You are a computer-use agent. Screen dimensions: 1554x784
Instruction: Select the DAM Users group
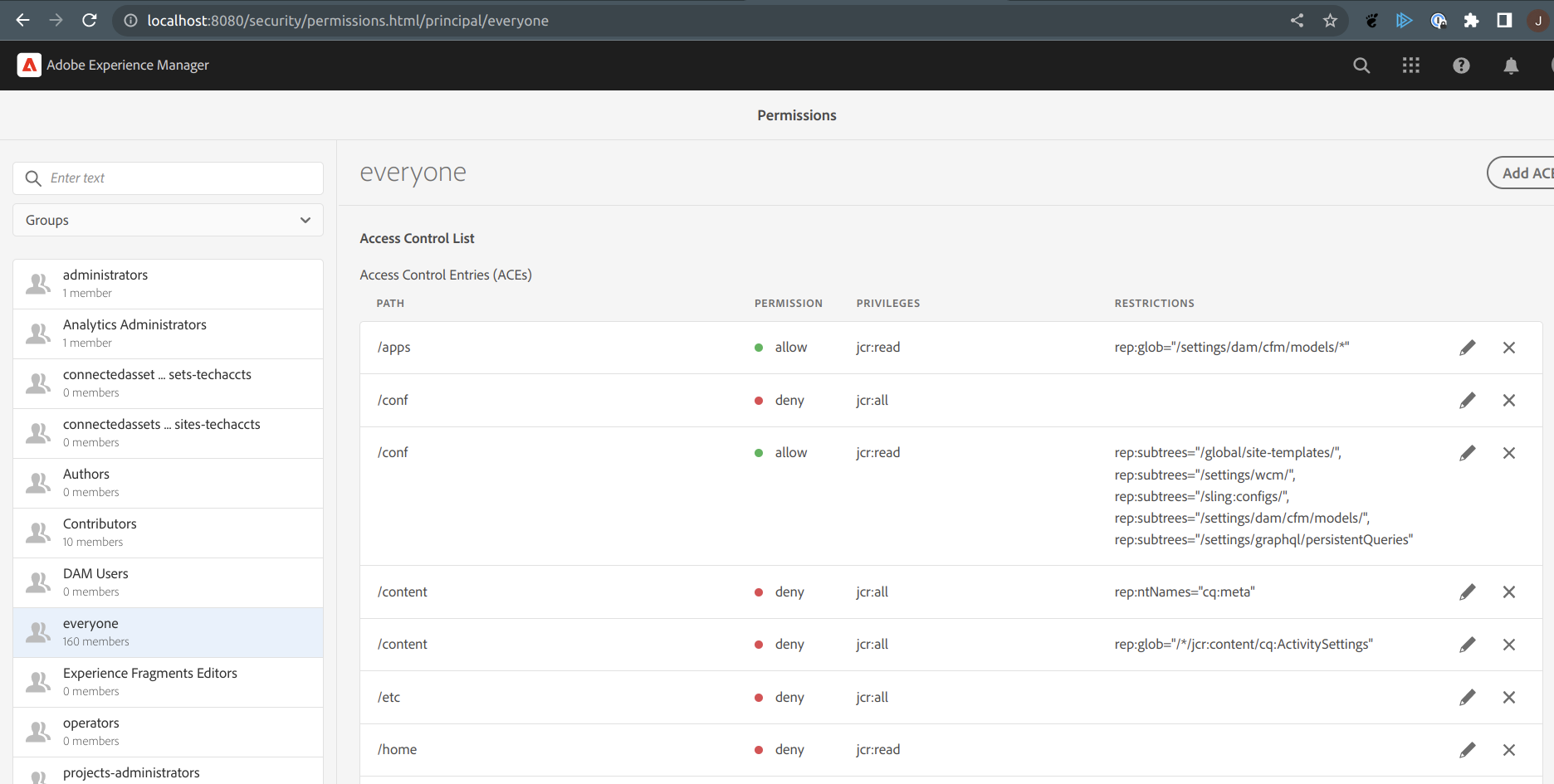click(x=168, y=582)
